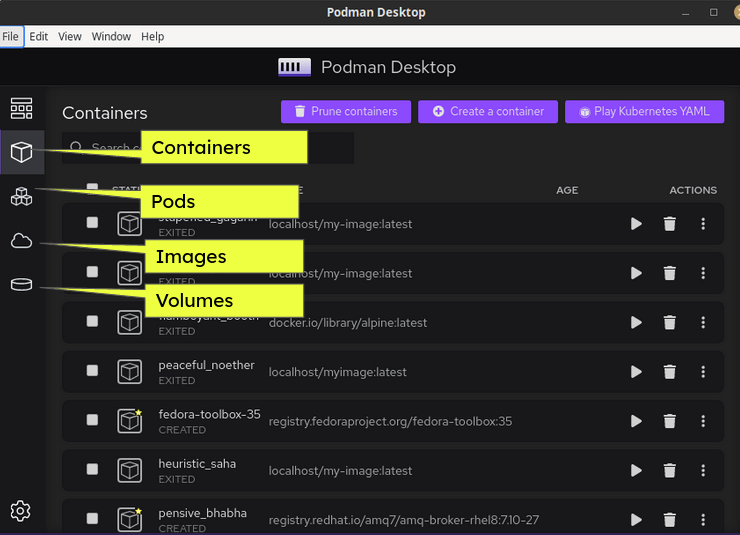
Task: Click the ACTIONS column header
Action: click(x=693, y=190)
